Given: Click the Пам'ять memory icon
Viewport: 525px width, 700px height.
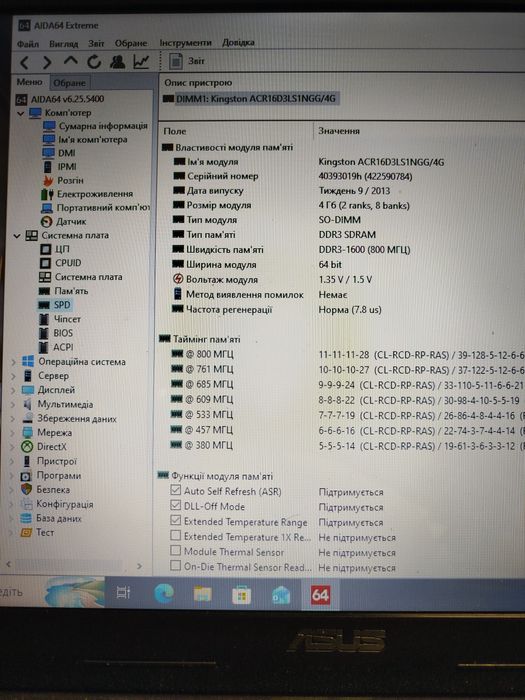Looking at the screenshot, I should (45, 292).
